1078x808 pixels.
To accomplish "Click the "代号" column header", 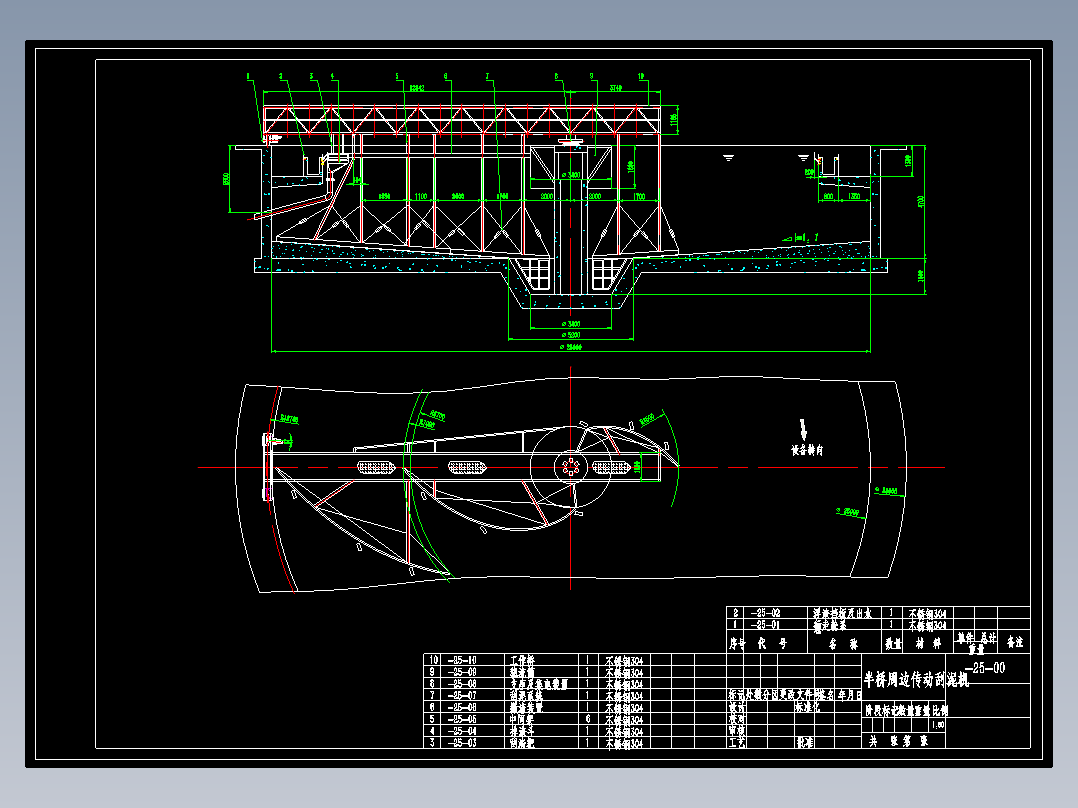I will click(x=771, y=644).
